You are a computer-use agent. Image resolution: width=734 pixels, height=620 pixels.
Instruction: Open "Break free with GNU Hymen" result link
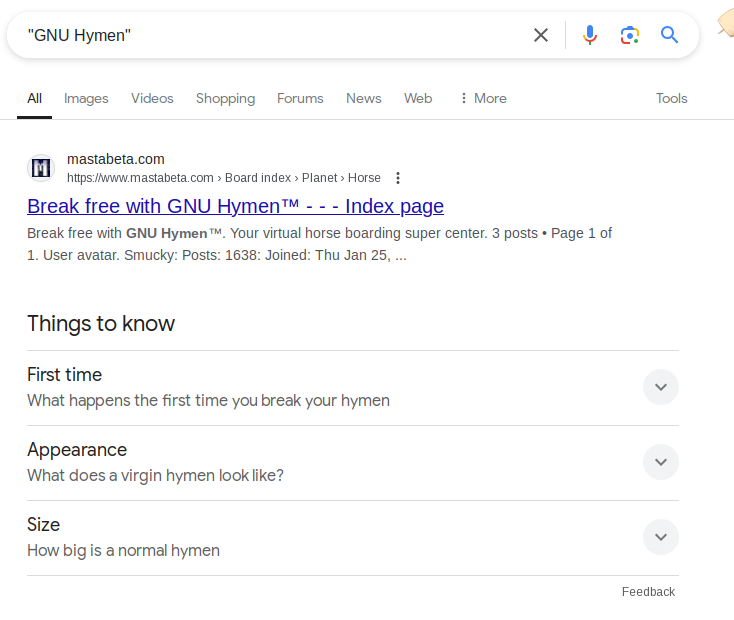pyautogui.click(x=235, y=206)
